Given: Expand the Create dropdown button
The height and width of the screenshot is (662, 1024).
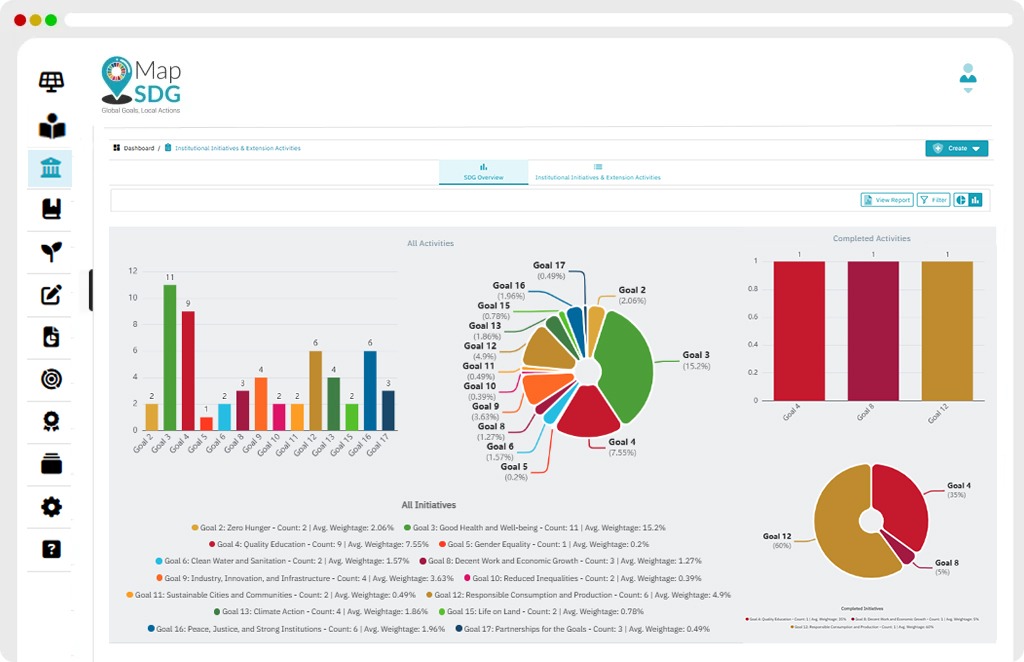Looking at the screenshot, I should tap(956, 148).
